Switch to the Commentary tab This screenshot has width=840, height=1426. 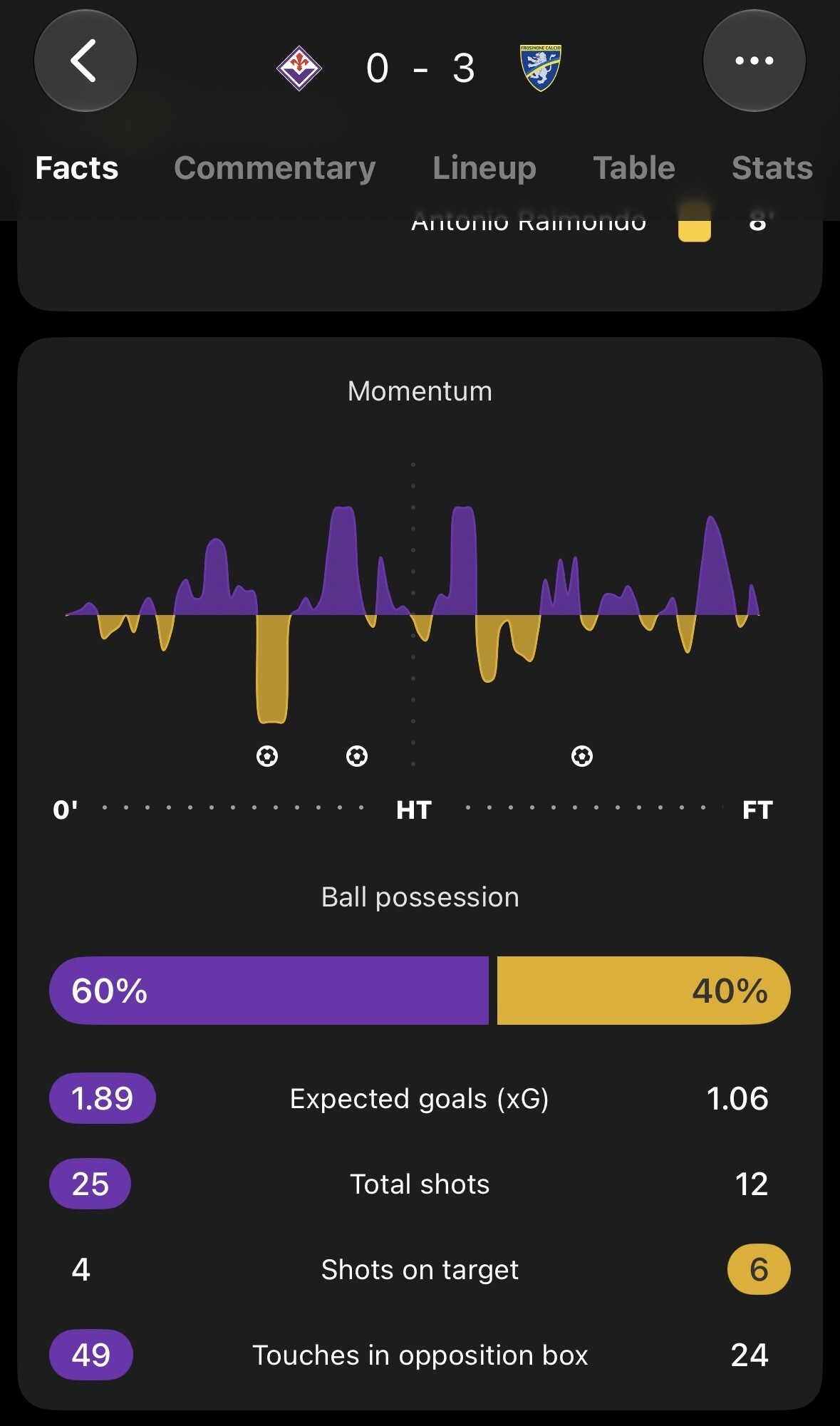coord(275,168)
